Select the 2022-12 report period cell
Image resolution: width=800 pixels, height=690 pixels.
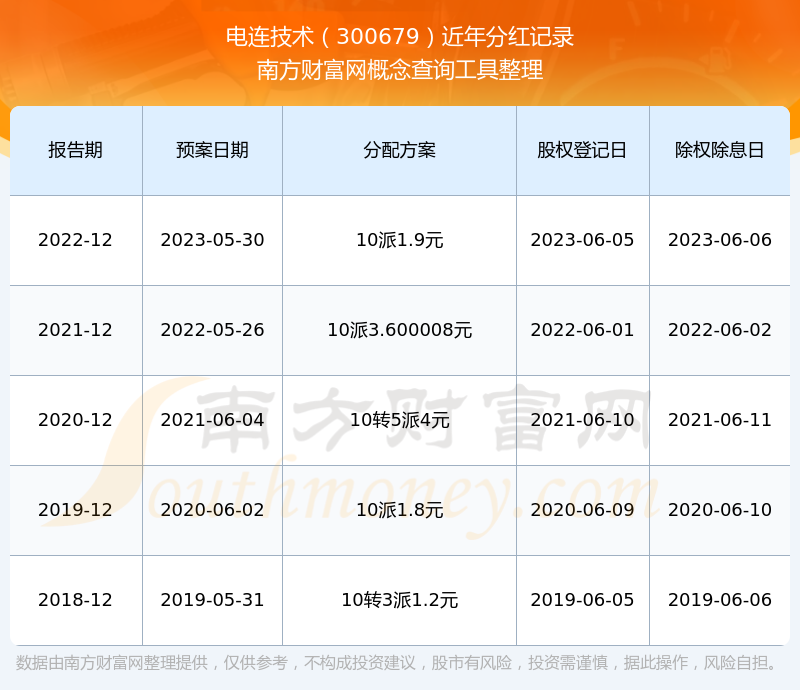[76, 240]
